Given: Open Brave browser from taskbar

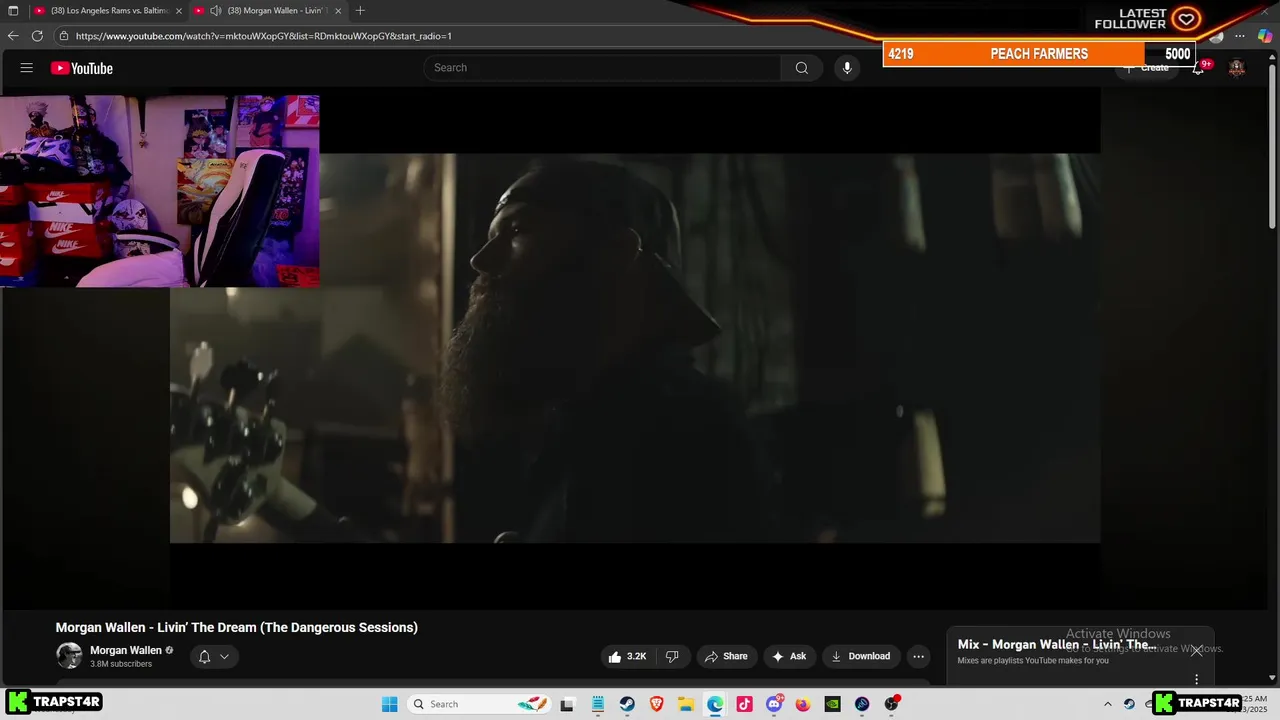Looking at the screenshot, I should click(x=657, y=704).
